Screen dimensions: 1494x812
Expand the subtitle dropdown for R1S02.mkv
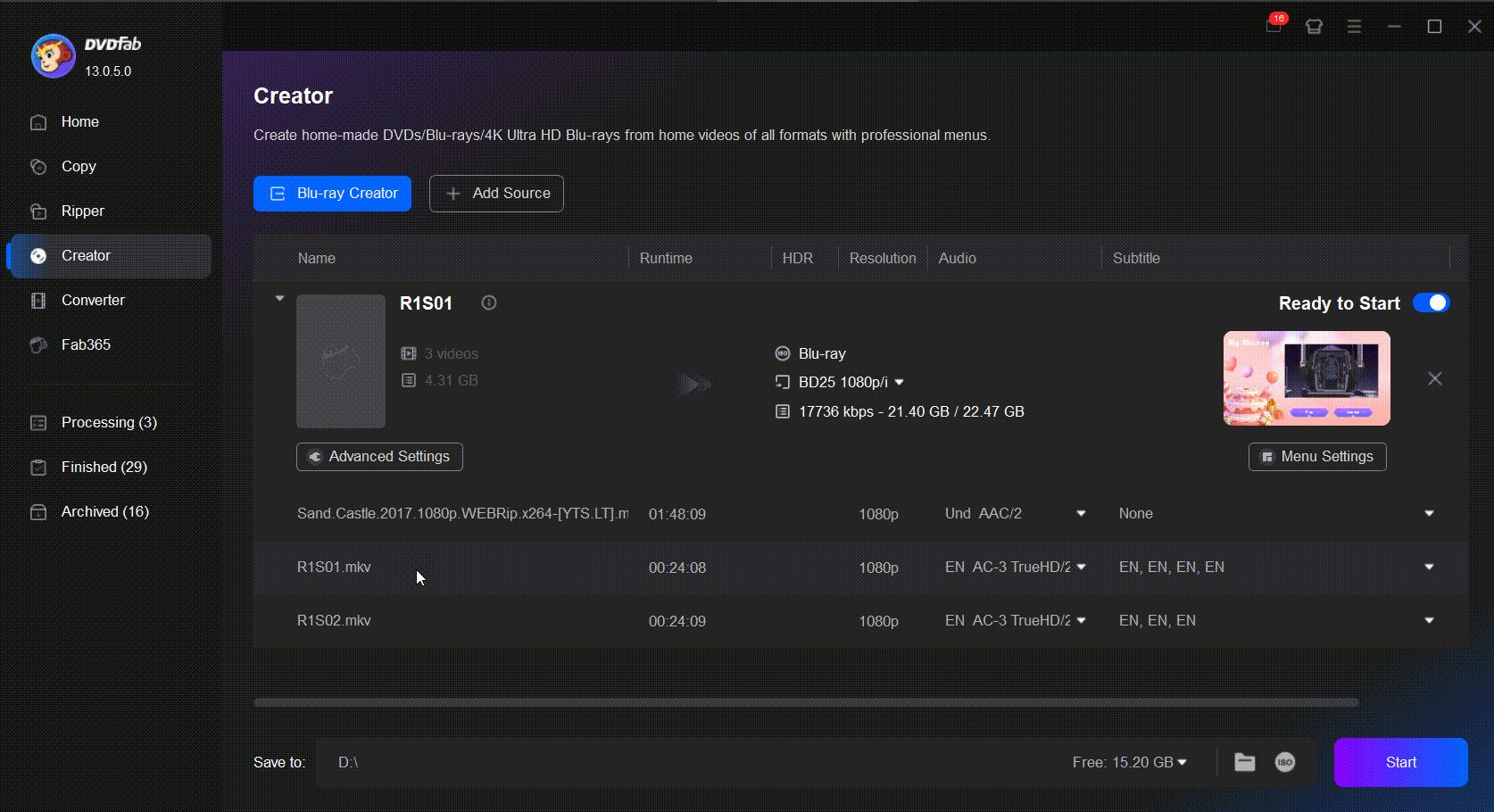[1429, 621]
